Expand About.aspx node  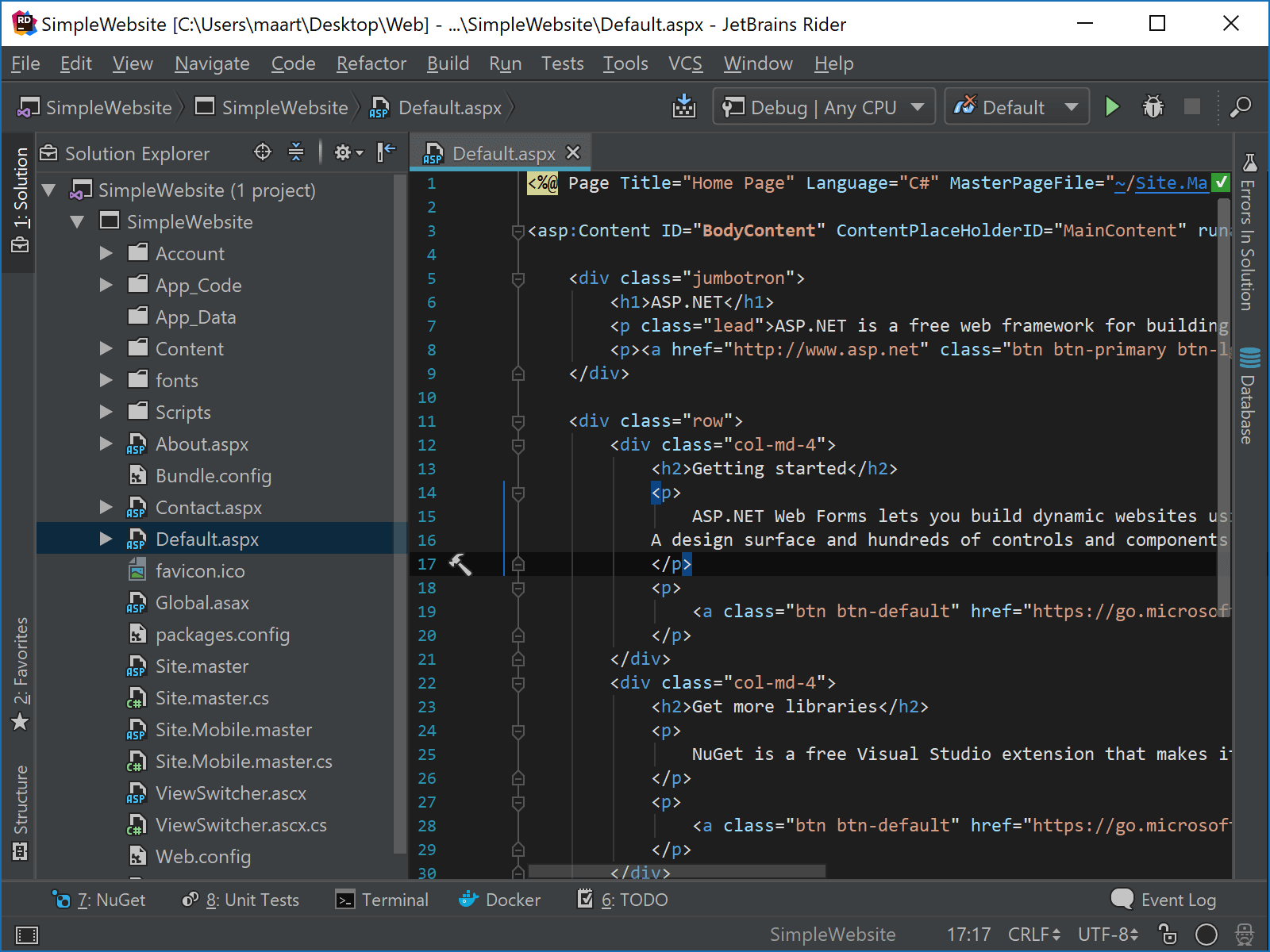pyautogui.click(x=106, y=443)
